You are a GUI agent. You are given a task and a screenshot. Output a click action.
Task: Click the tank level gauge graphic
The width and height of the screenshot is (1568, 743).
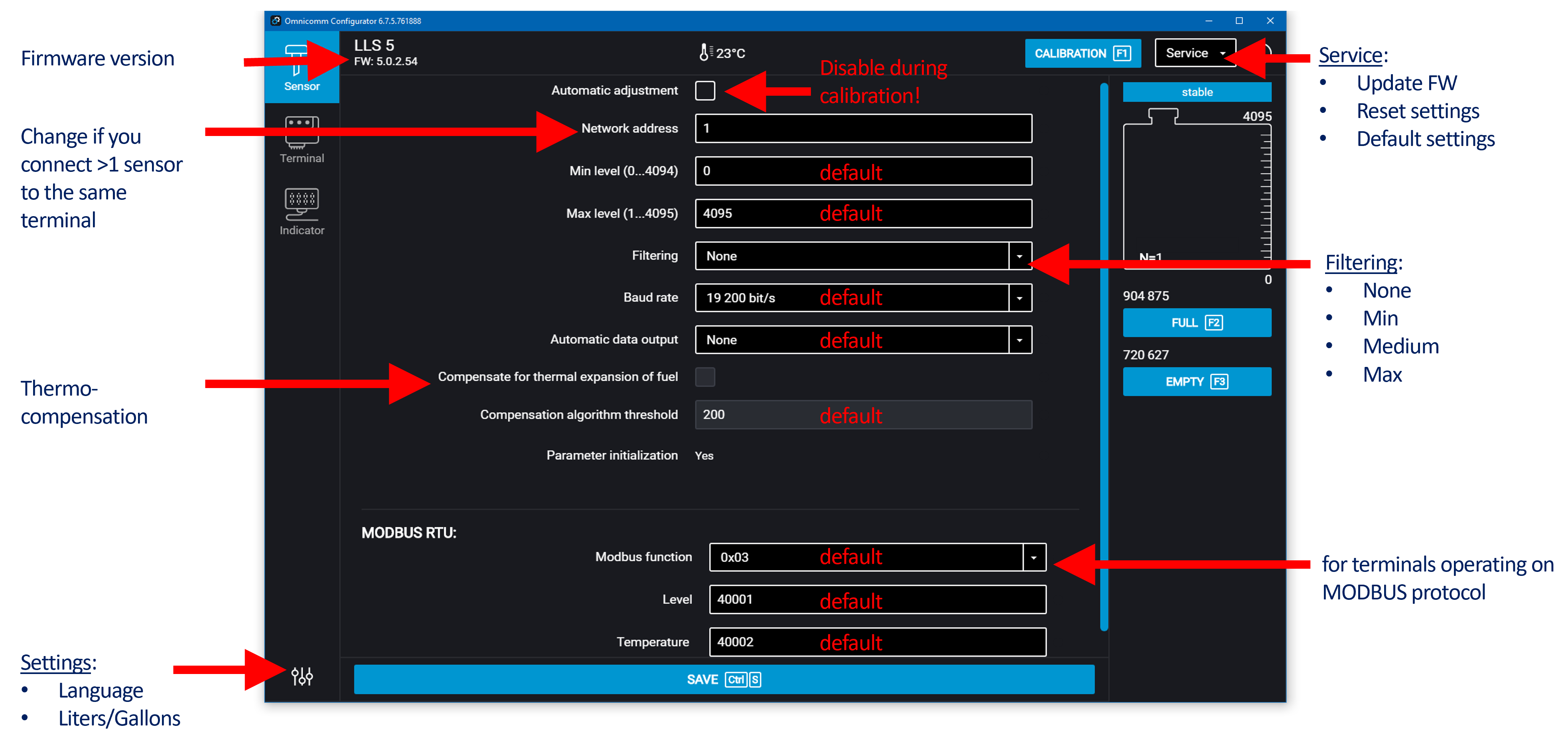(x=1197, y=189)
